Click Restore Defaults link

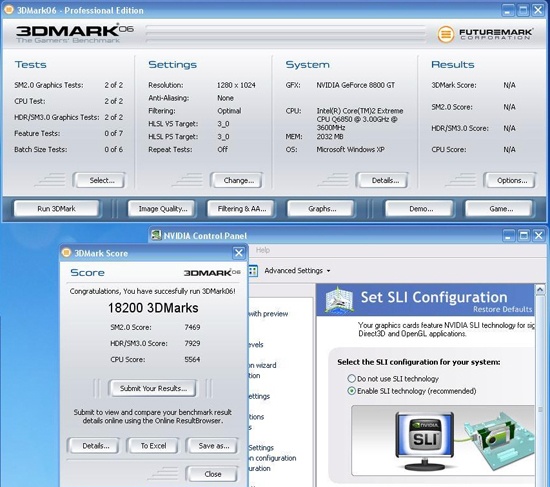coord(502,309)
